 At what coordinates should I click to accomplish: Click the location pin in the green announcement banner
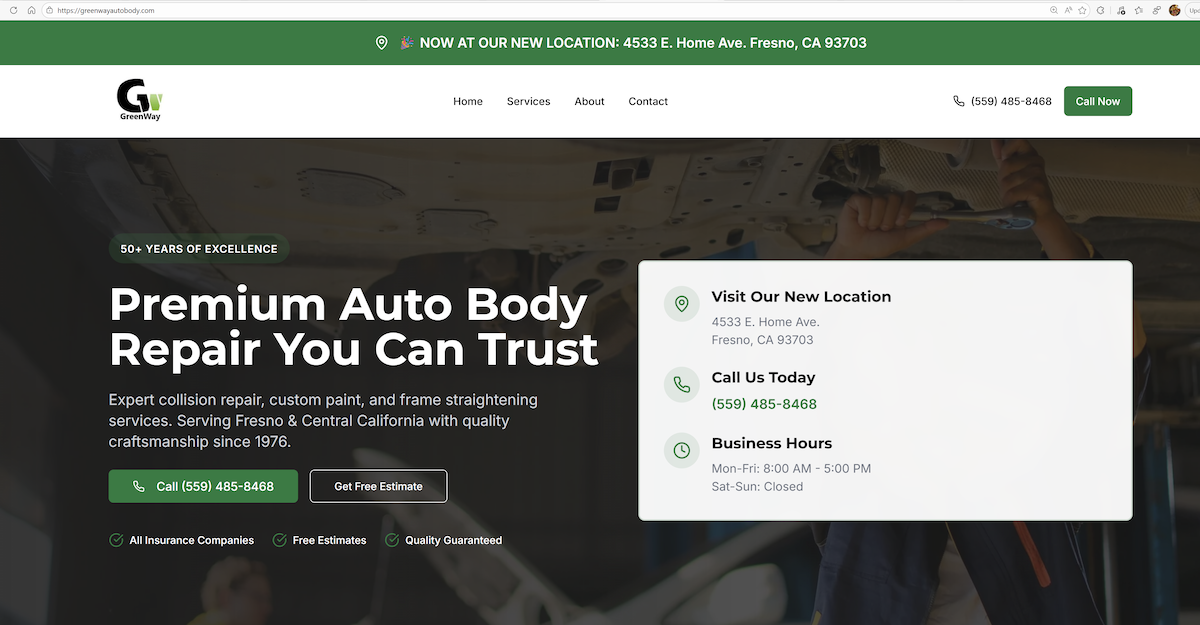381,43
